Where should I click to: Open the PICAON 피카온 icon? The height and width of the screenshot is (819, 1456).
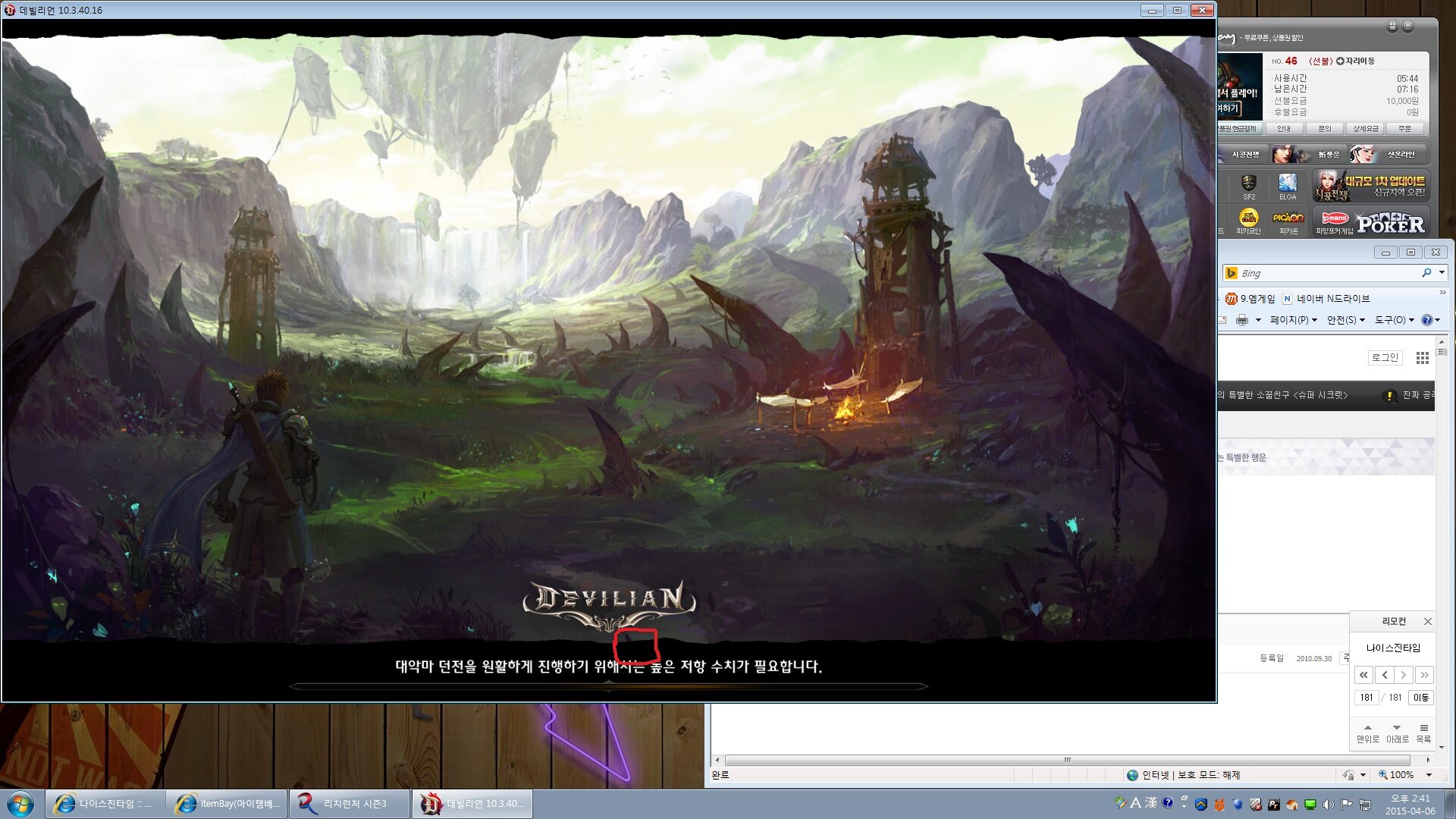1288,220
